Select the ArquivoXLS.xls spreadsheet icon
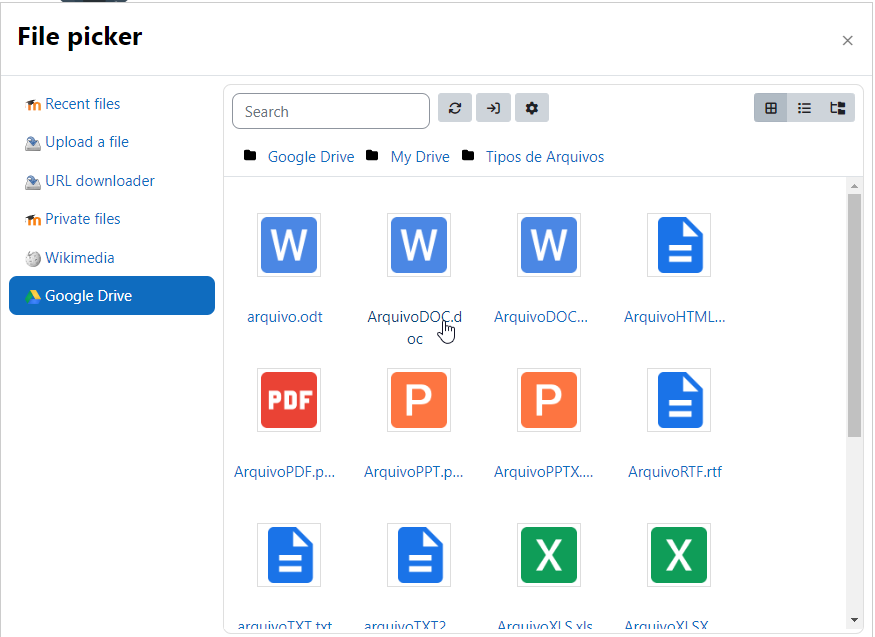The width and height of the screenshot is (875, 637). point(549,555)
